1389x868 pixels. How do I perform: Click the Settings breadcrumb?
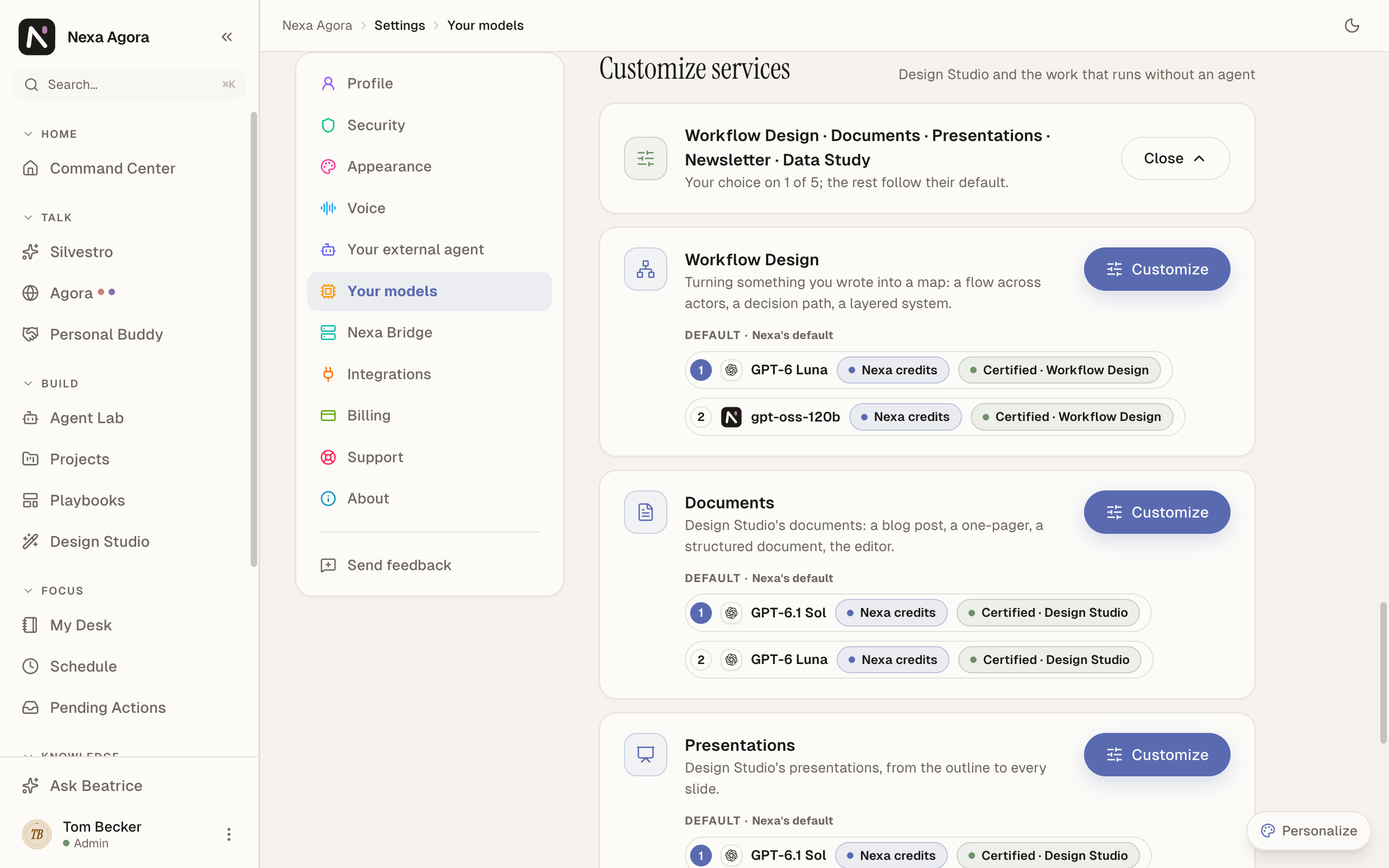pyautogui.click(x=399, y=25)
